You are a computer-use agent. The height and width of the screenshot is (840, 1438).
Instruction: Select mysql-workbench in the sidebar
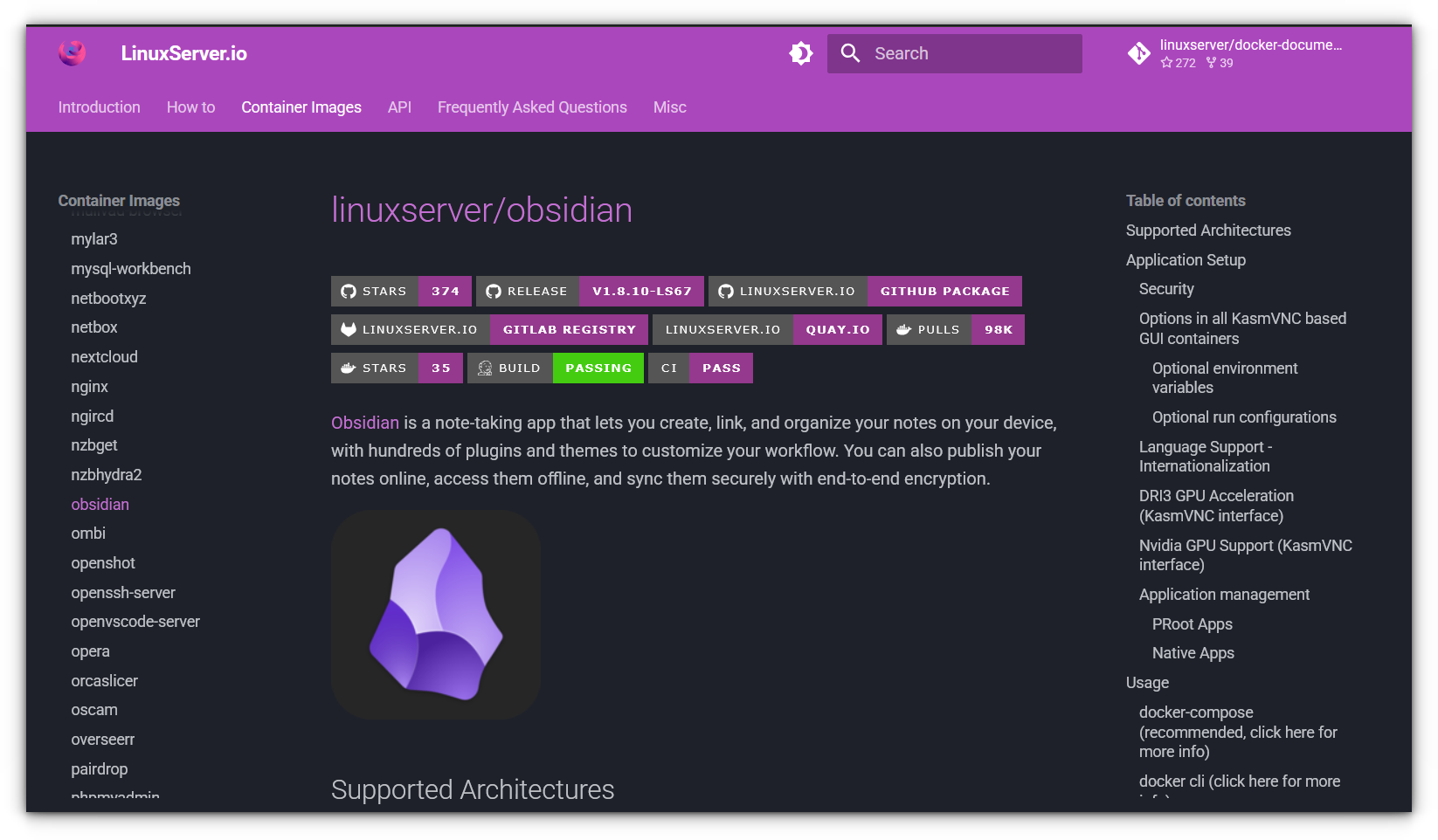point(131,269)
